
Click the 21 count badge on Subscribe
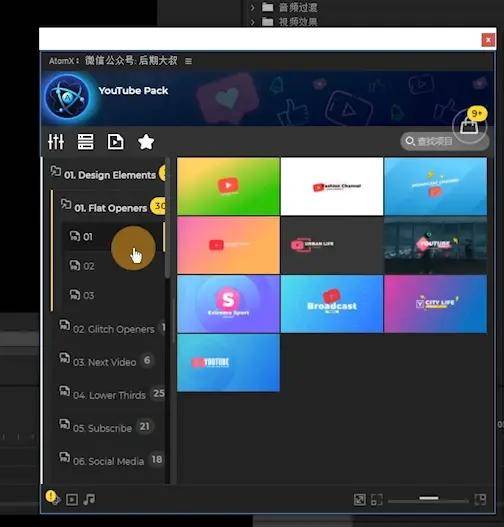144,426
